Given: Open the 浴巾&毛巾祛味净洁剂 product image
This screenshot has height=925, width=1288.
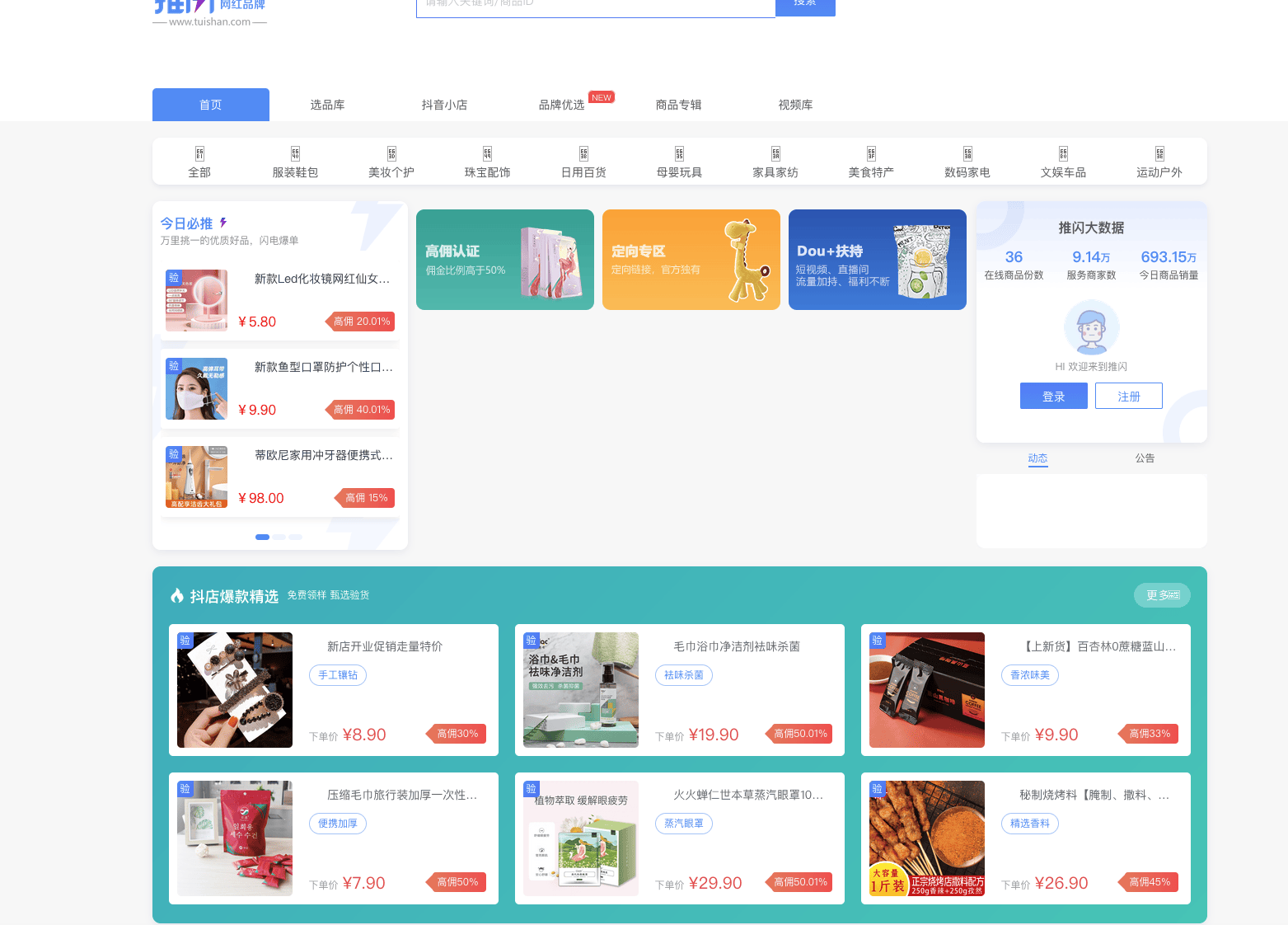Looking at the screenshot, I should [x=581, y=690].
